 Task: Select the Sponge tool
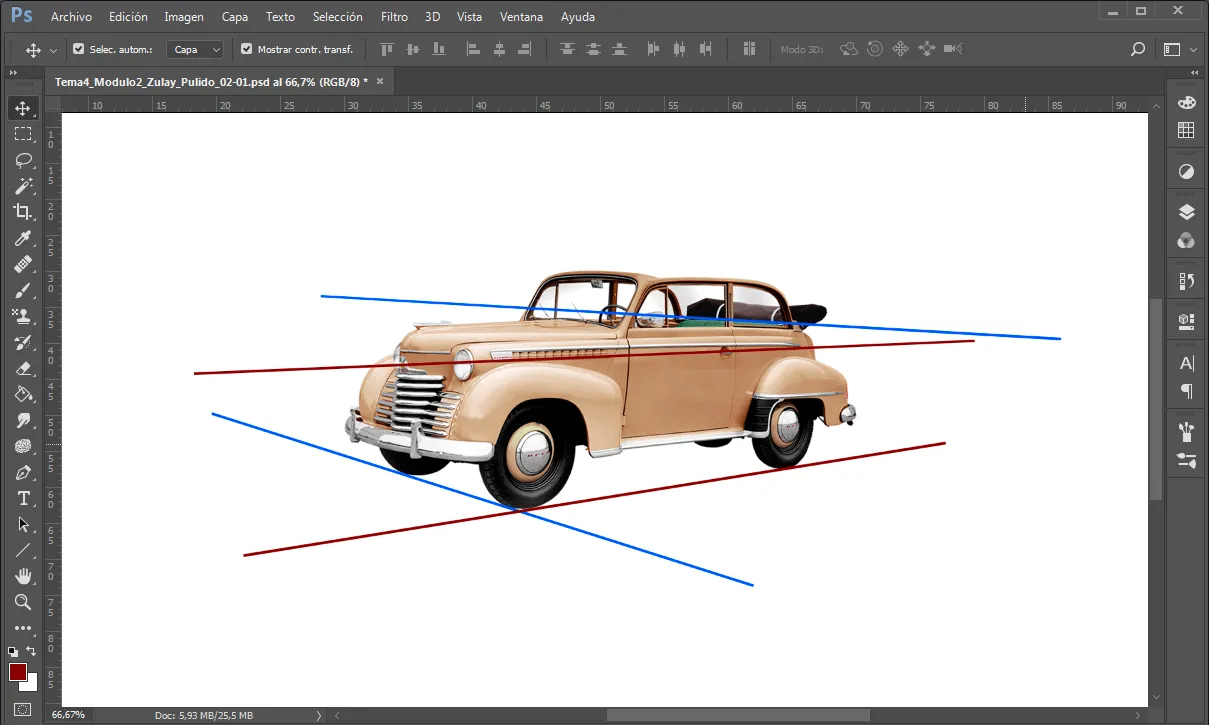[x=23, y=446]
